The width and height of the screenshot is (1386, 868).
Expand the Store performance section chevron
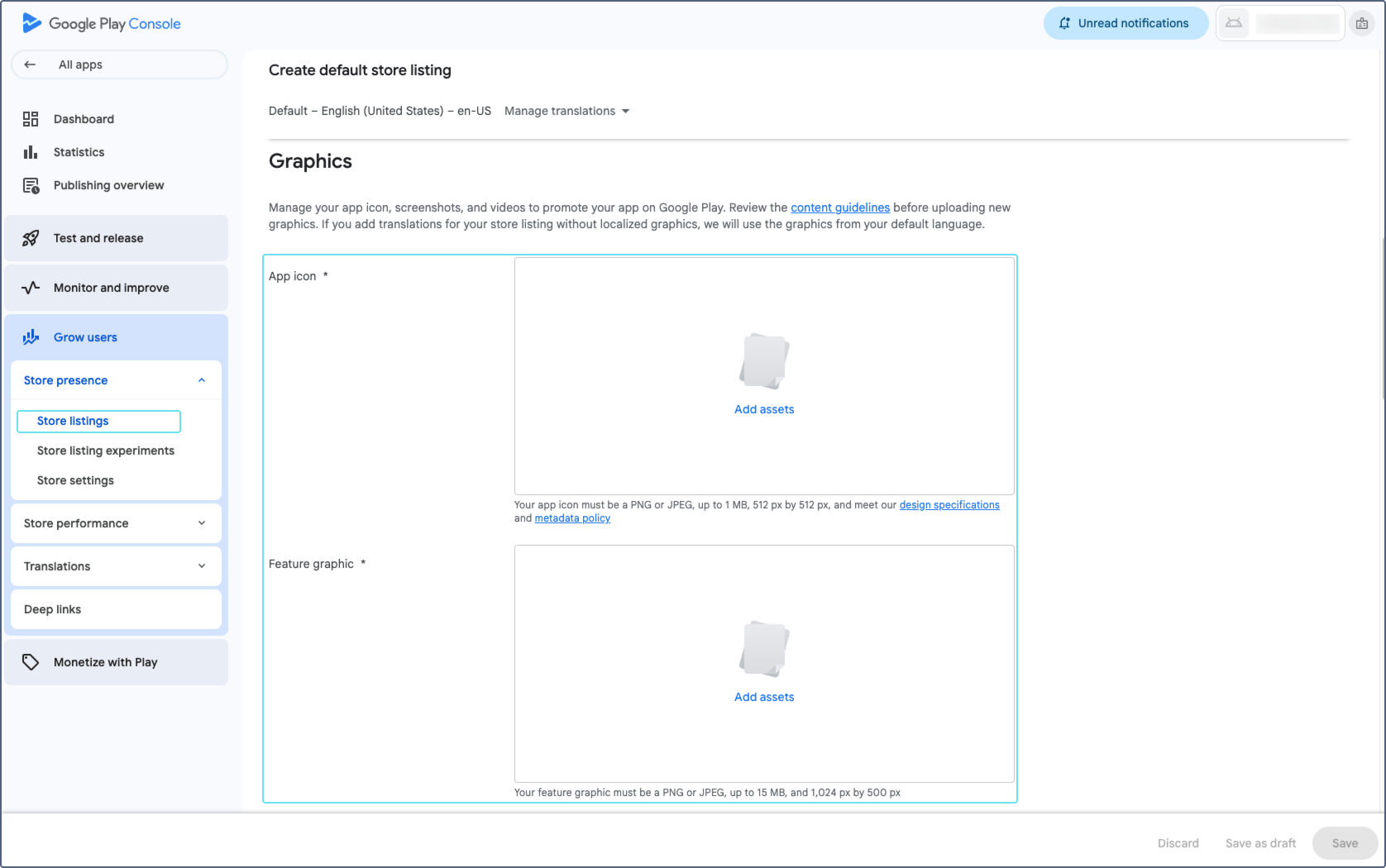click(x=202, y=523)
